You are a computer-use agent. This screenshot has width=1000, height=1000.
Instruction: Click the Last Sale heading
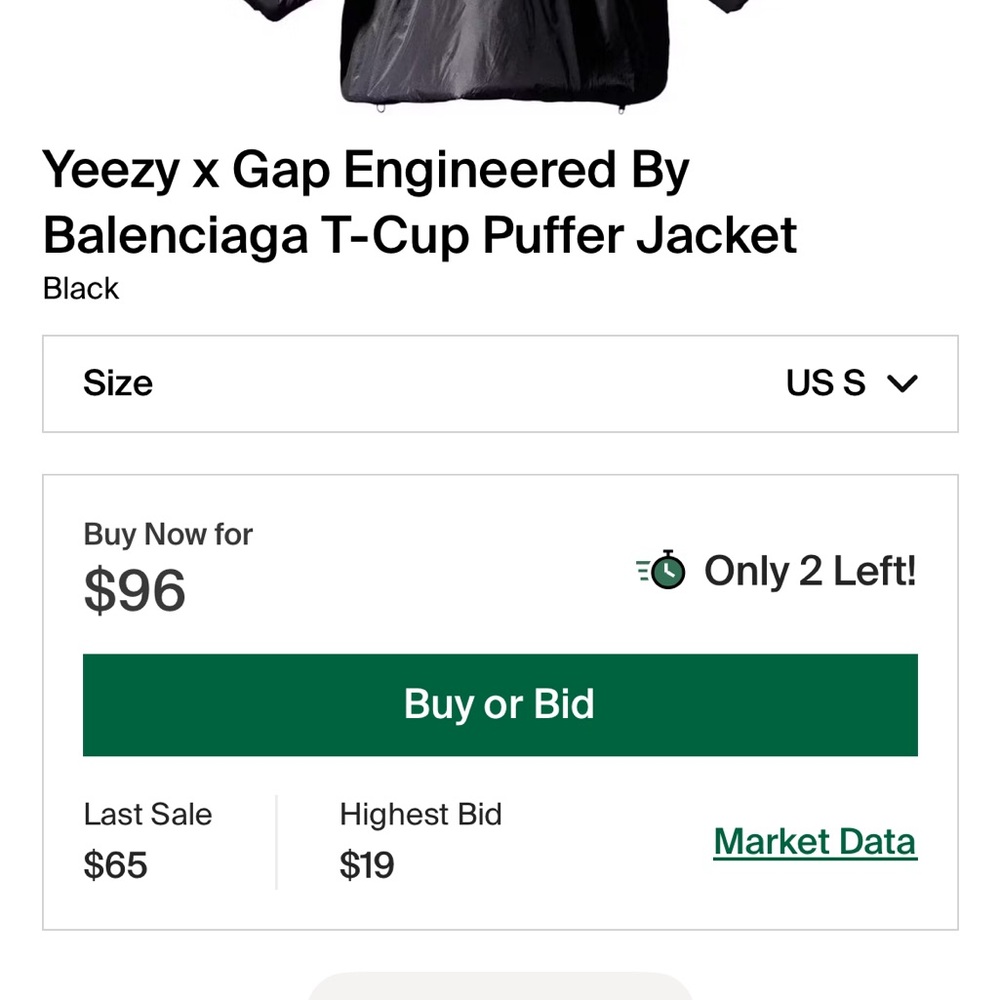point(148,814)
